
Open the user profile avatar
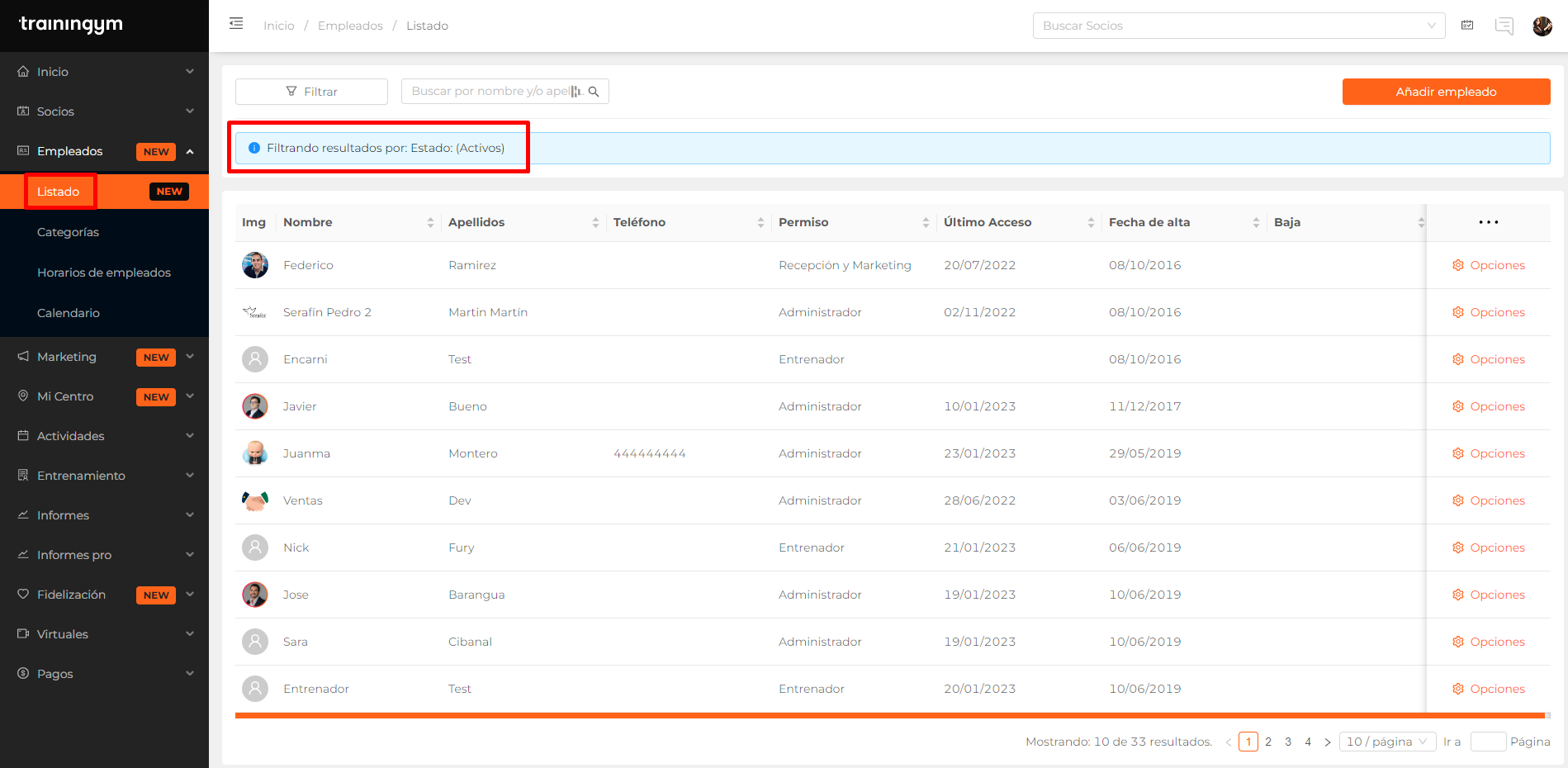1542,26
